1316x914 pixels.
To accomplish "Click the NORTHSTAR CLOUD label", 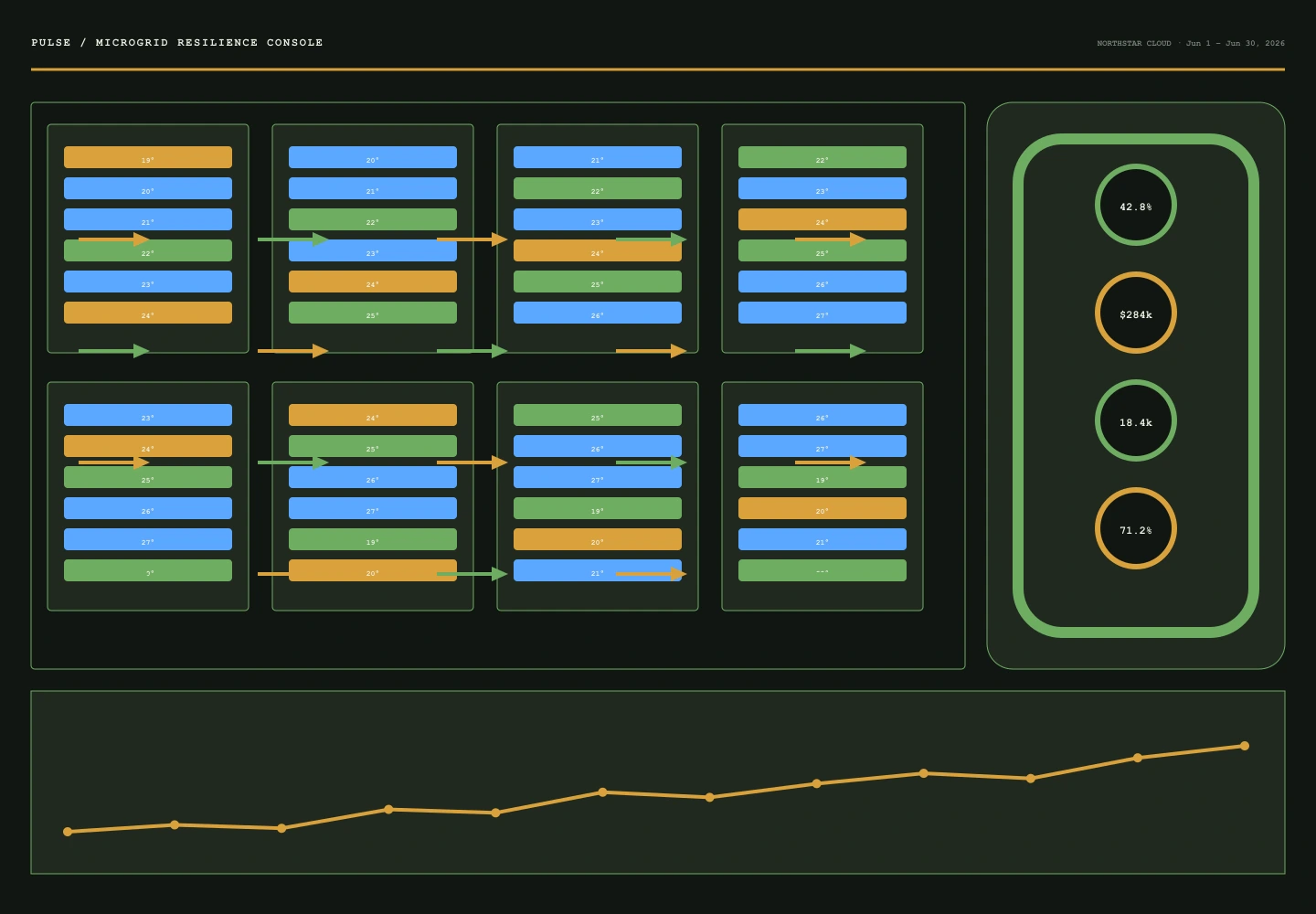I will [x=1134, y=43].
